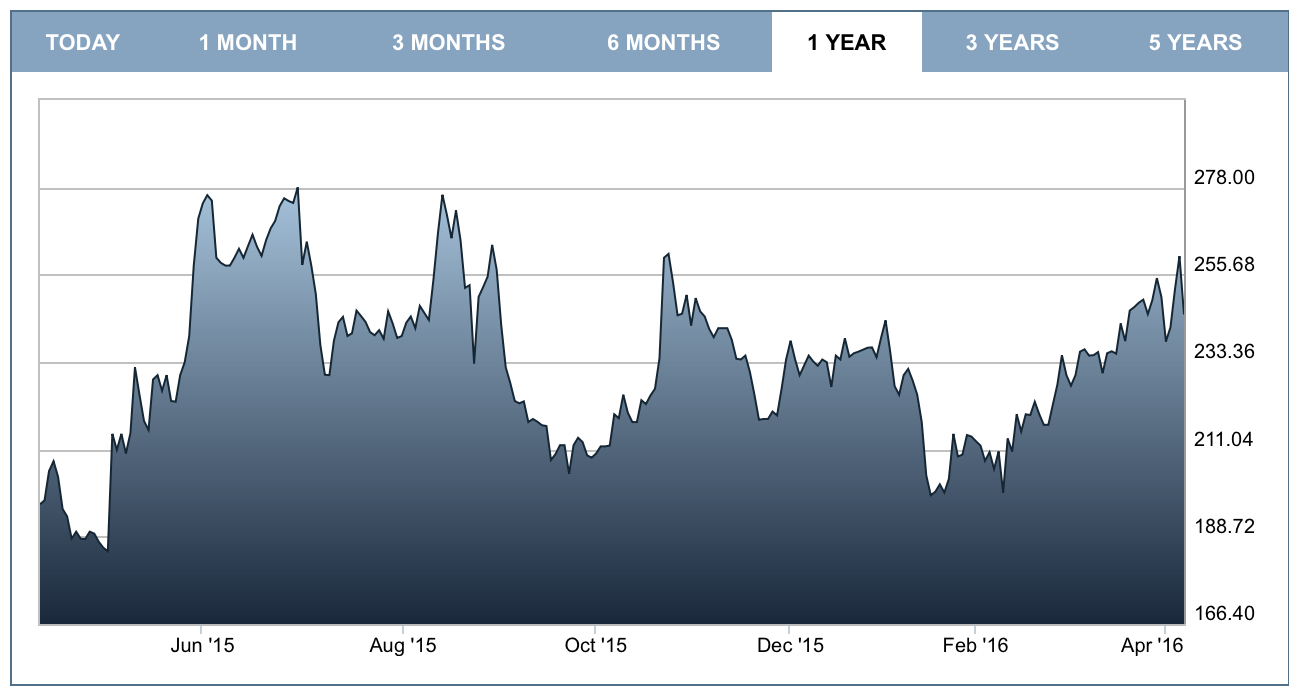Click the active 1 YEAR tab

coord(846,43)
